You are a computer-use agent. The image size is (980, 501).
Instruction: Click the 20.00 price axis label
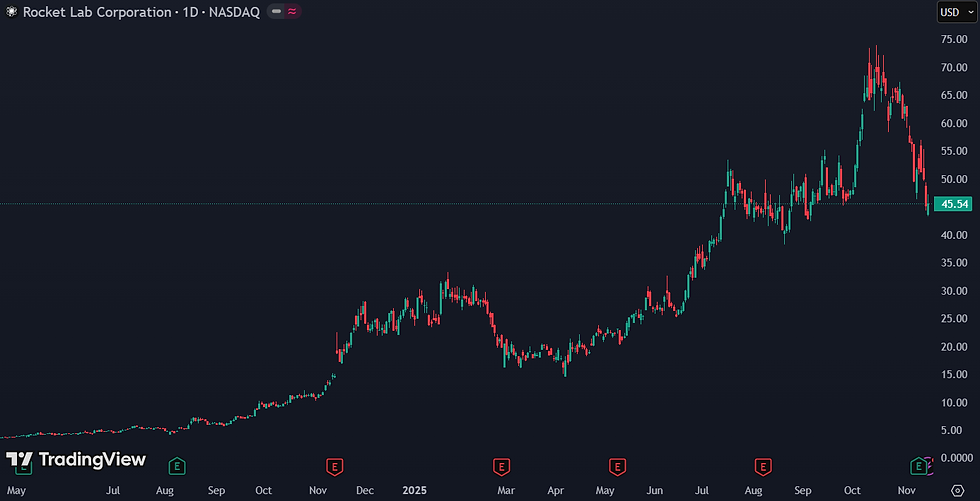pyautogui.click(x=954, y=346)
